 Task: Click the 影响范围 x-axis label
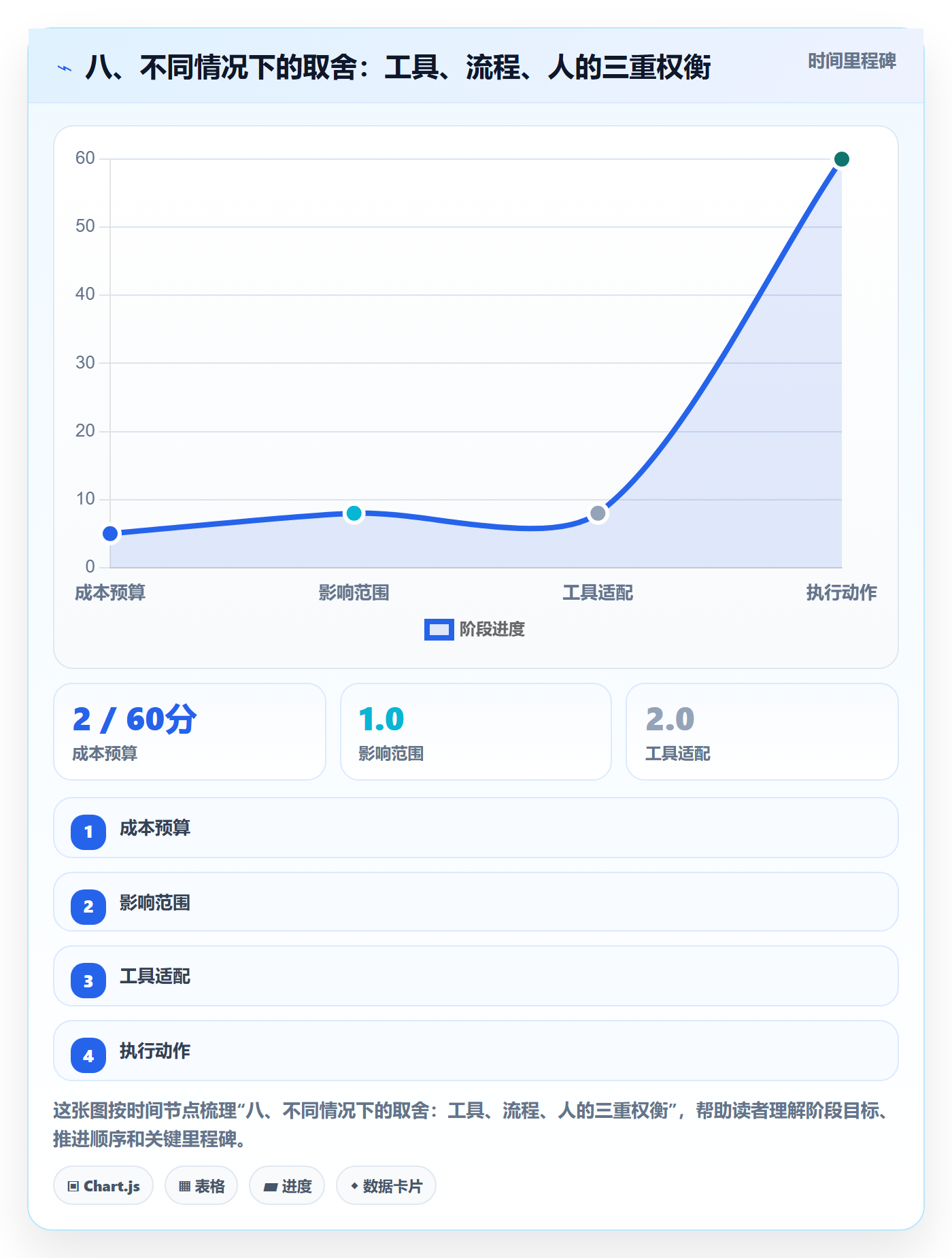click(354, 593)
